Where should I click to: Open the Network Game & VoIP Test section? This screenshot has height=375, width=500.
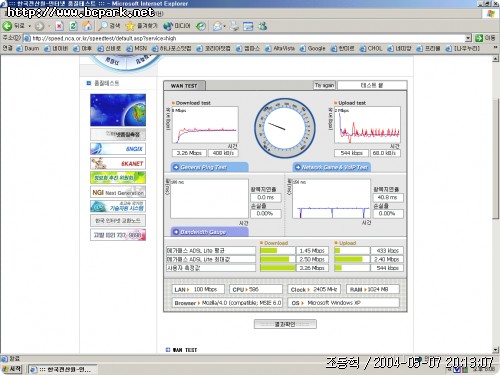(x=332, y=167)
